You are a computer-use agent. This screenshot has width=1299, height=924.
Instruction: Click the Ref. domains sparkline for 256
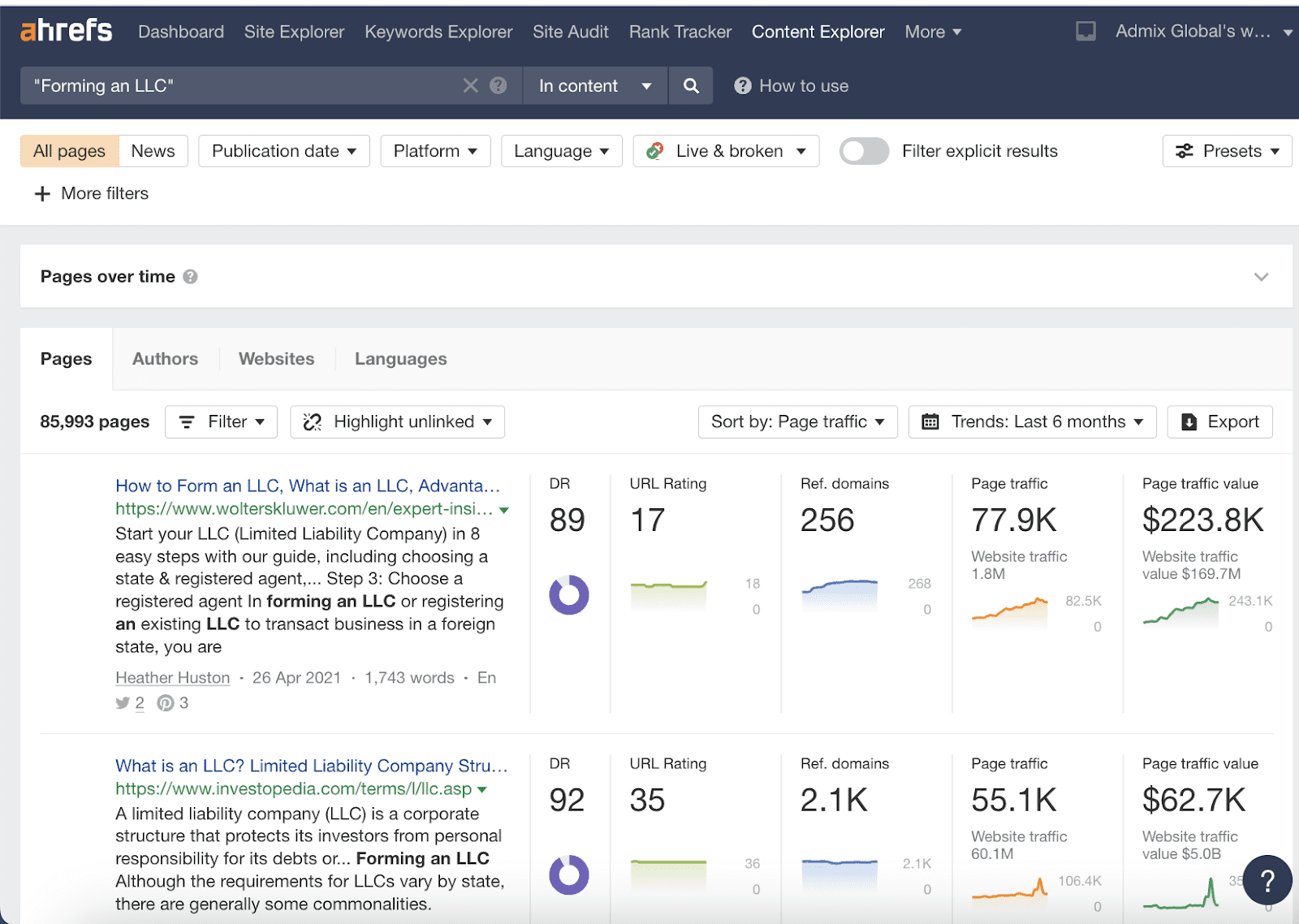click(839, 594)
